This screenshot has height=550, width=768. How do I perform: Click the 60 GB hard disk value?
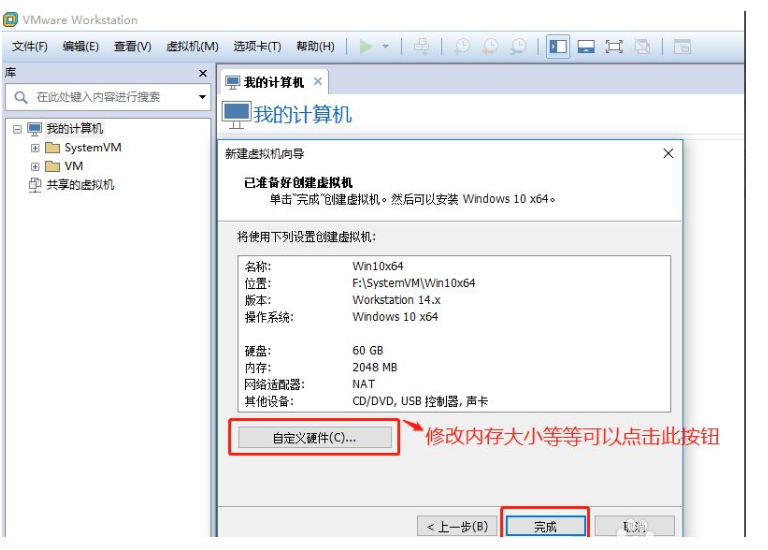[x=368, y=351]
